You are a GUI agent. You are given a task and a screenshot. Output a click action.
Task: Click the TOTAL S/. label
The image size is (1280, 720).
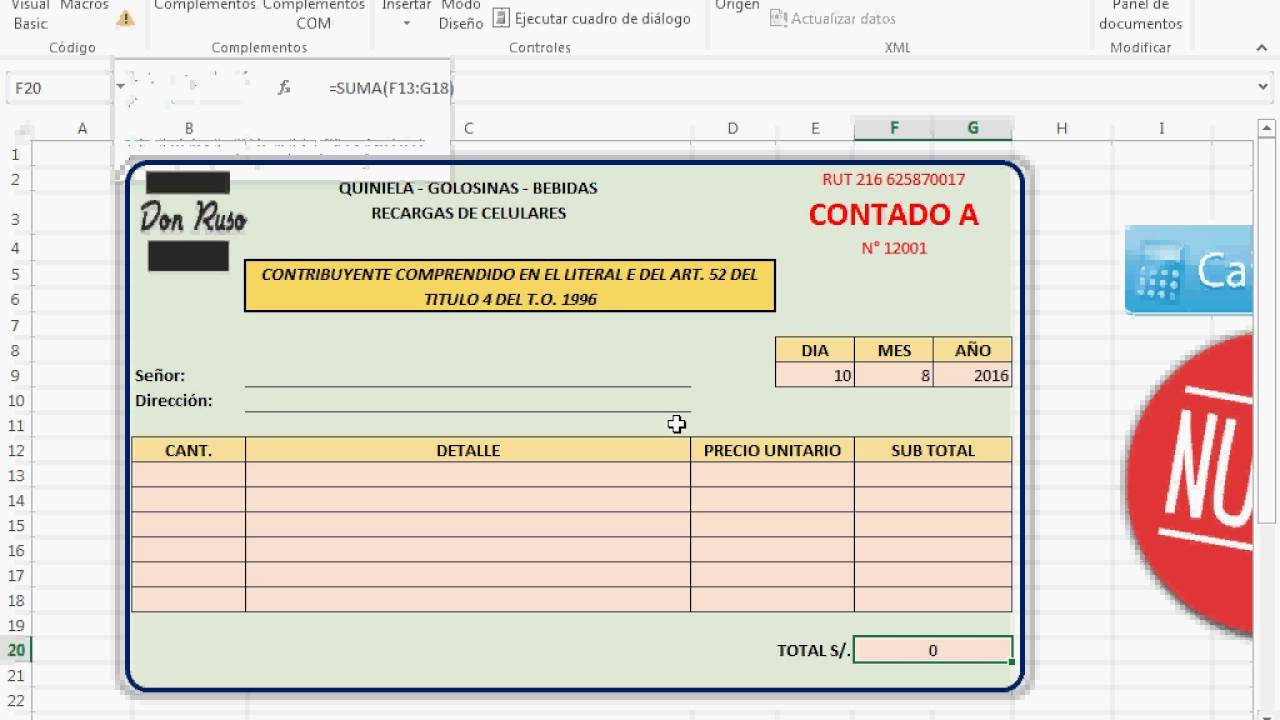pos(813,650)
